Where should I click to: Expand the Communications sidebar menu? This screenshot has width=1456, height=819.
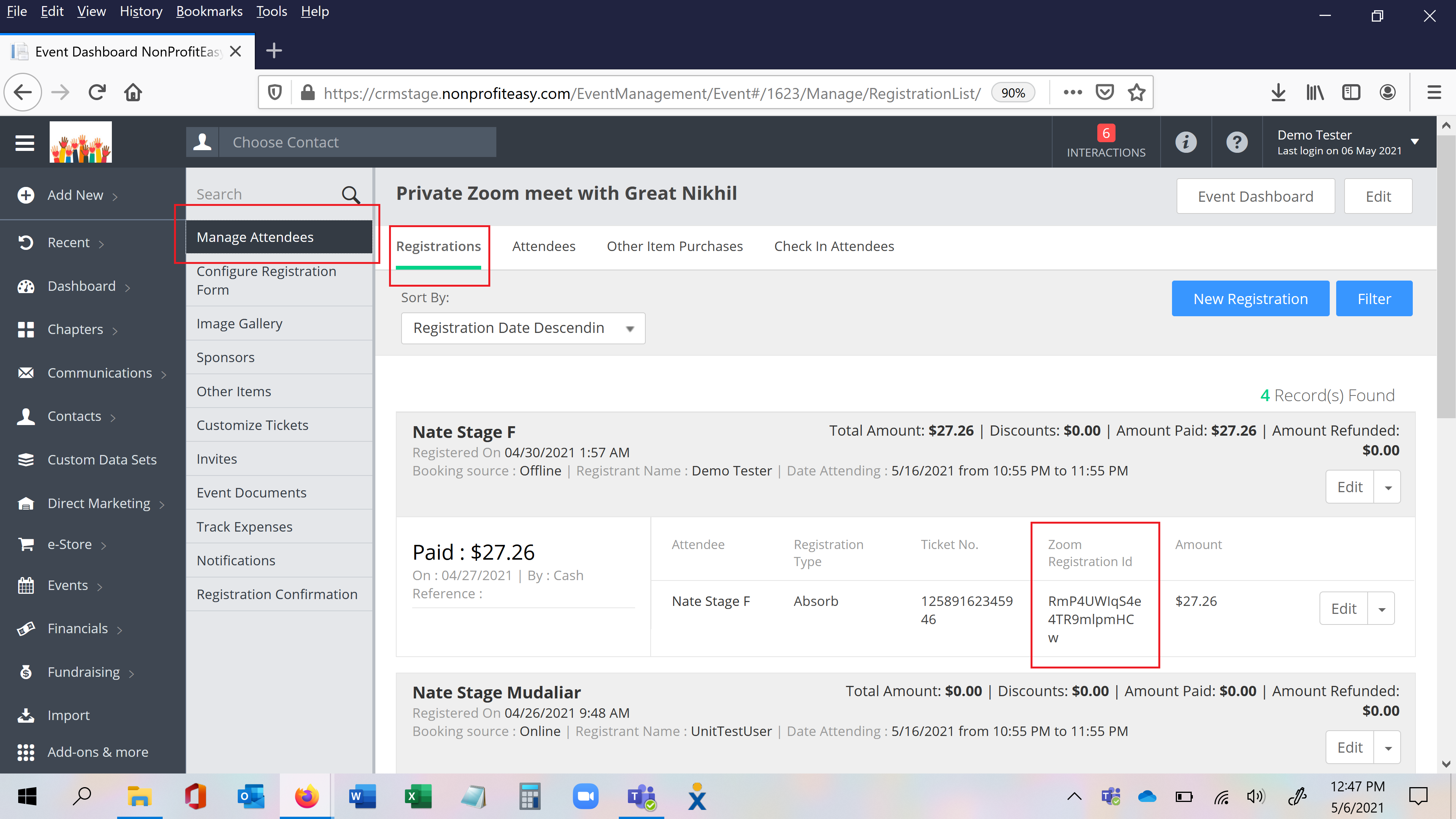point(92,373)
